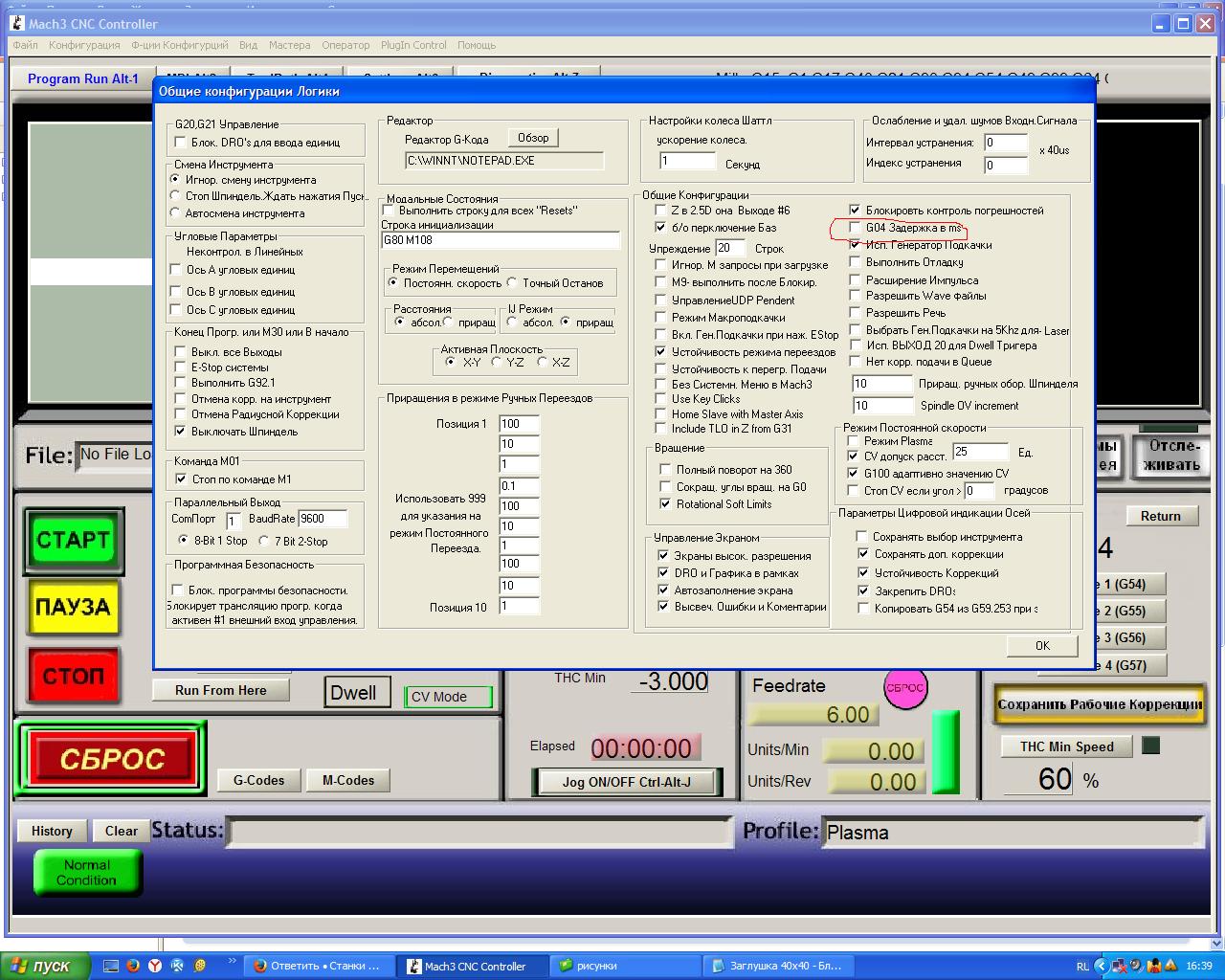Open the Вид menu
This screenshot has width=1225, height=980.
248,45
